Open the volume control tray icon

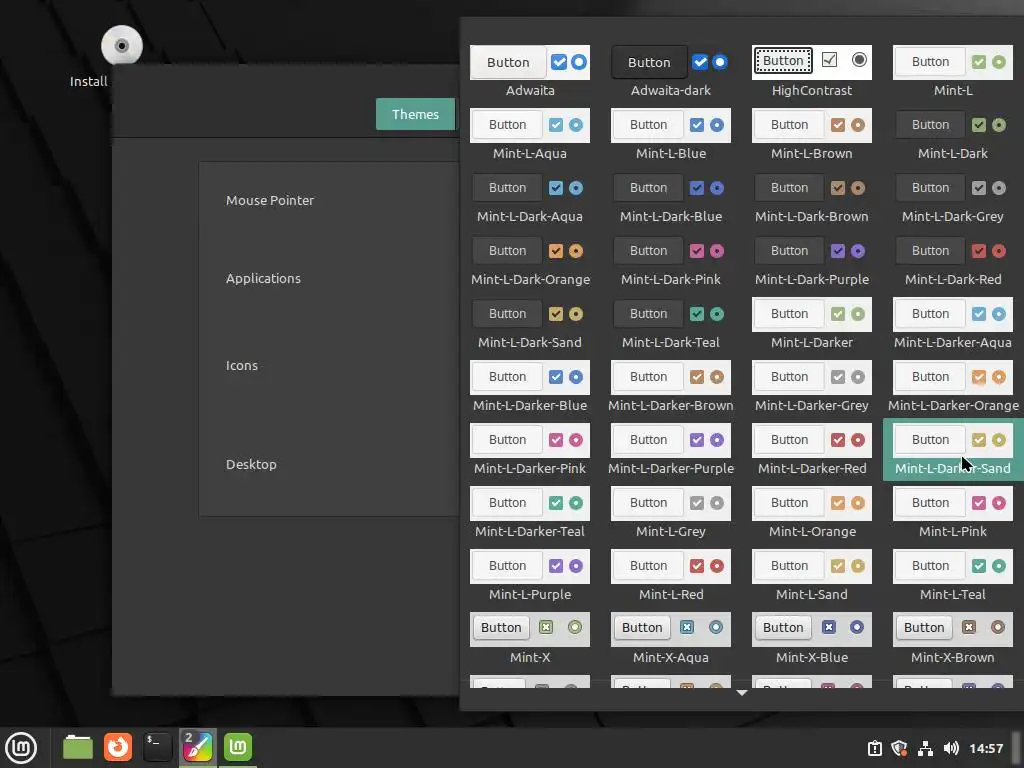(x=951, y=748)
